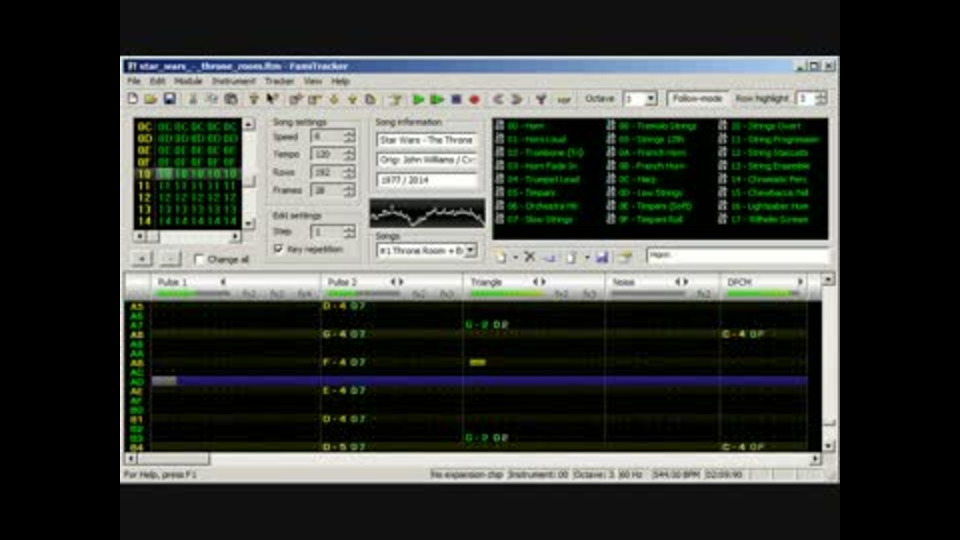Click the pattern editor horizontal scrollbar

(473, 459)
